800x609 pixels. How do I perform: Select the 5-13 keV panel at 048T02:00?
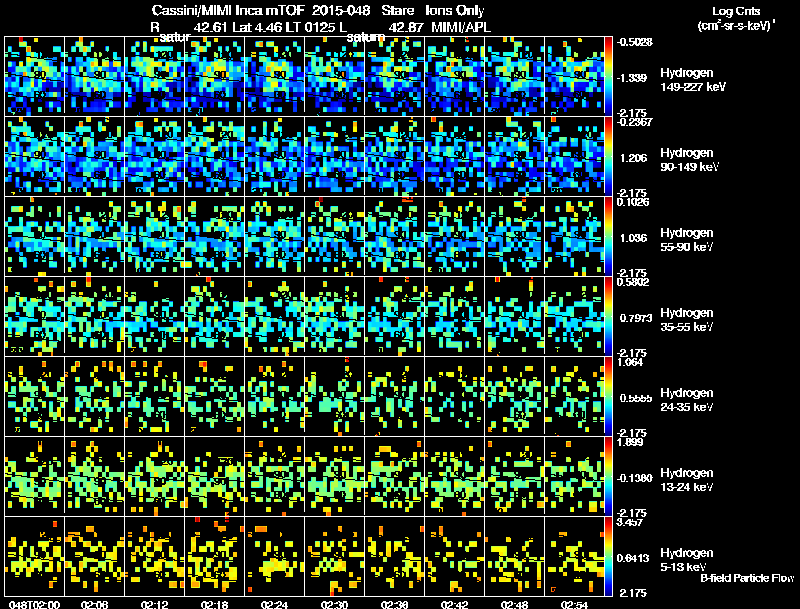tap(35, 556)
